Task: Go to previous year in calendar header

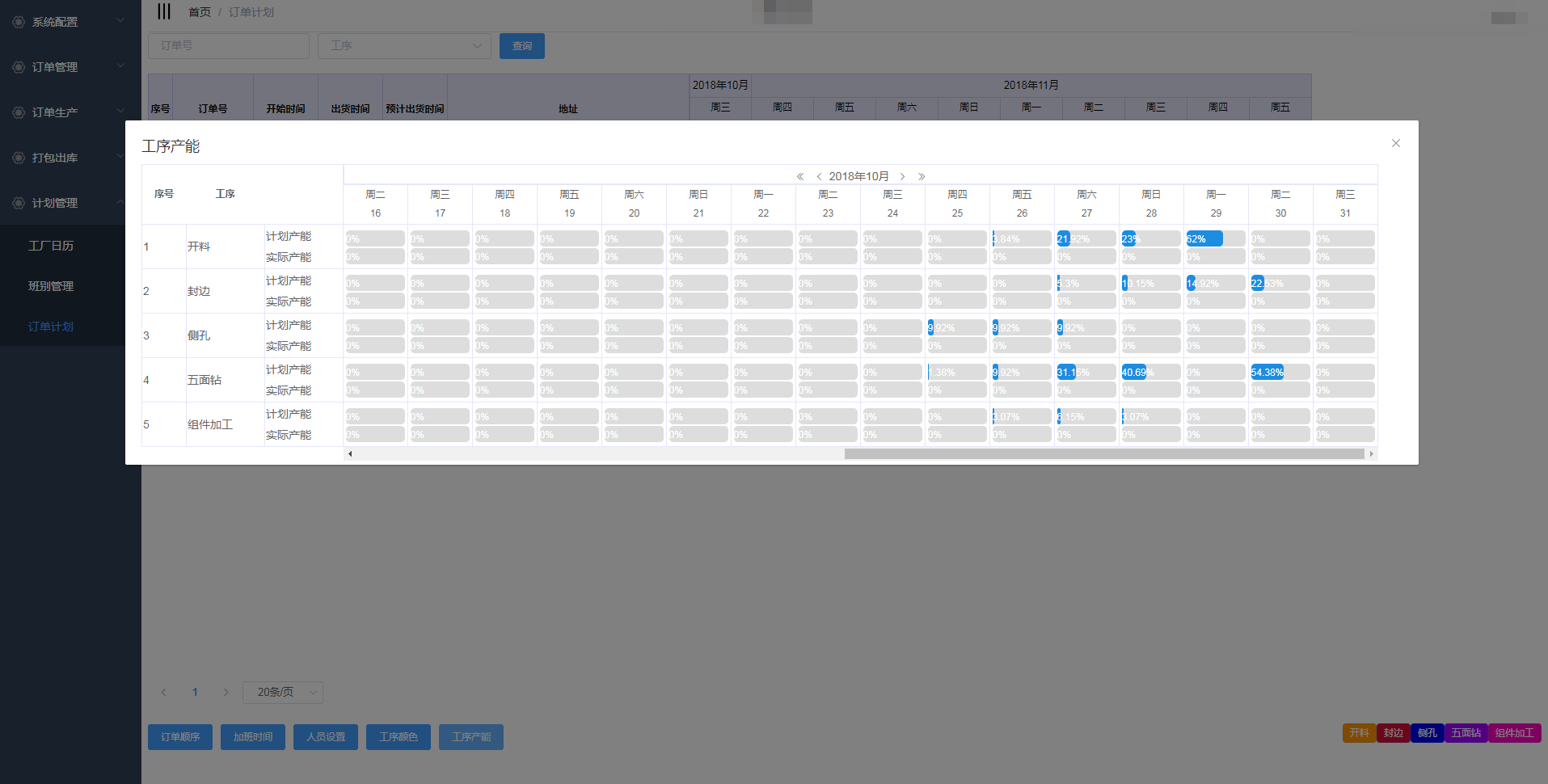Action: pos(799,176)
